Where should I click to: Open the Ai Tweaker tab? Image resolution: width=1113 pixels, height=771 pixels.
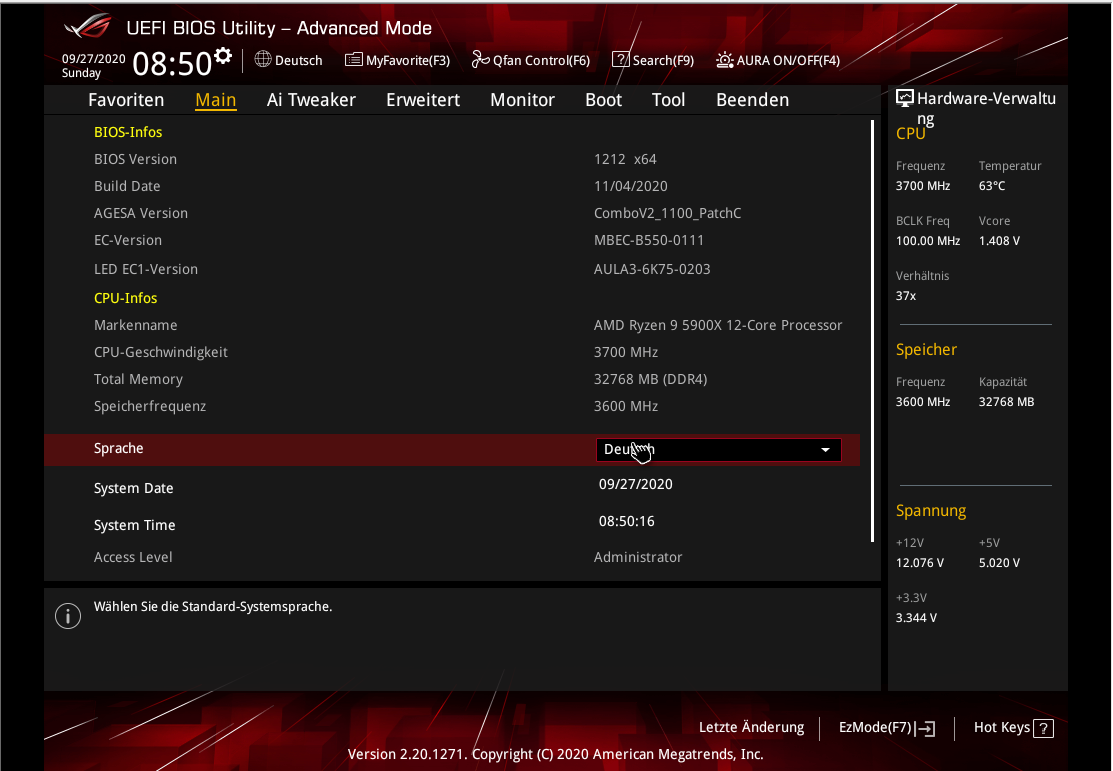click(x=311, y=99)
